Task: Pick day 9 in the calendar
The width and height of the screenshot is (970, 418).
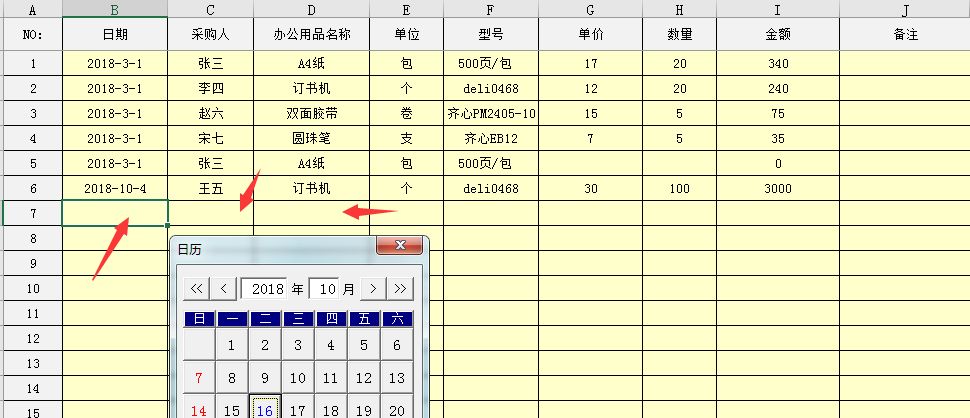Action: [x=265, y=378]
